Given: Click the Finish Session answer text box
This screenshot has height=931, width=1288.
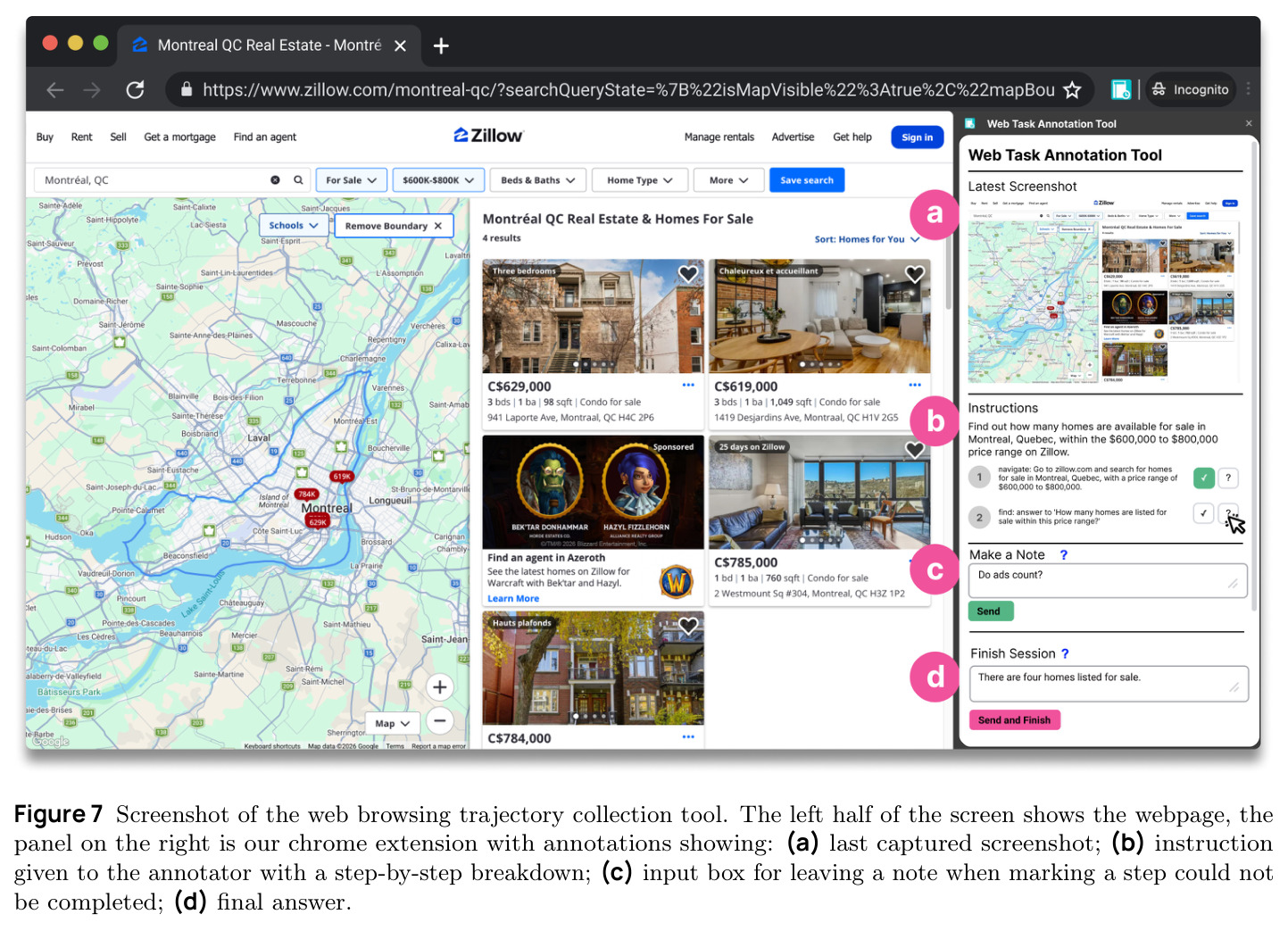Looking at the screenshot, I should [1109, 684].
